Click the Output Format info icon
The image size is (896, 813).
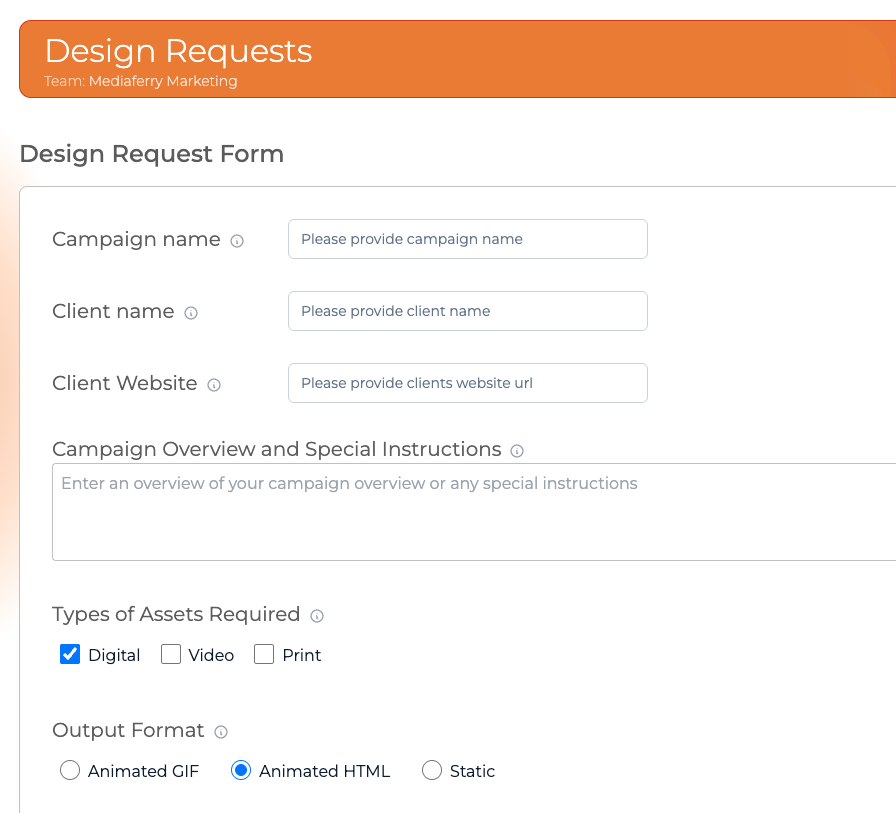[221, 732]
